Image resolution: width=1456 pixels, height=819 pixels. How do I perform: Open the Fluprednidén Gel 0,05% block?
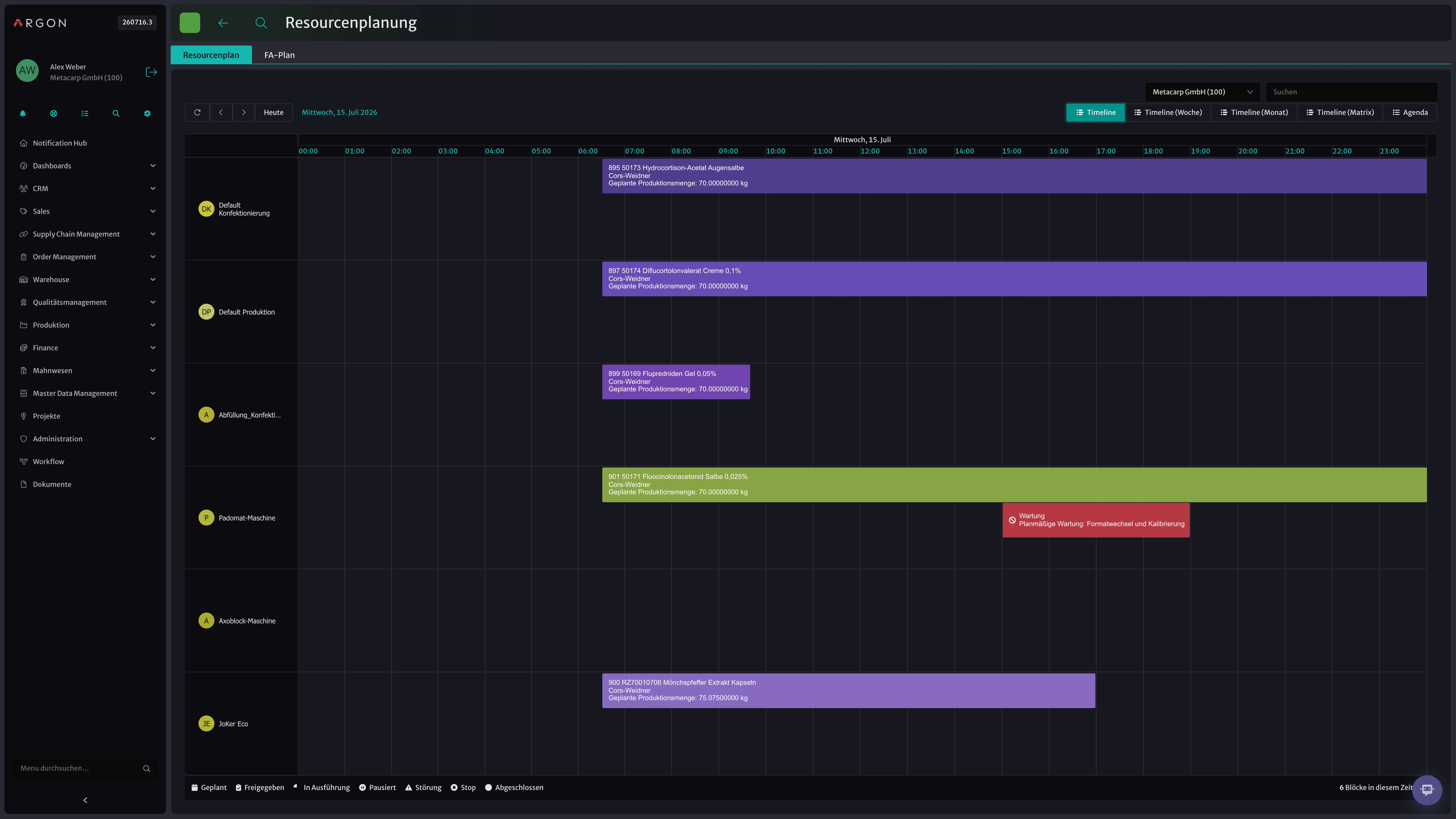point(676,382)
